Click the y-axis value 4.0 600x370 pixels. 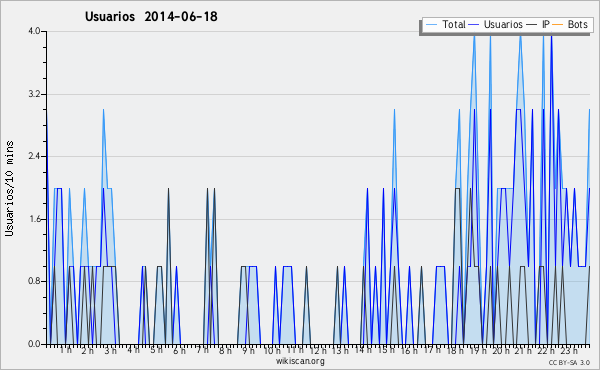pos(34,31)
